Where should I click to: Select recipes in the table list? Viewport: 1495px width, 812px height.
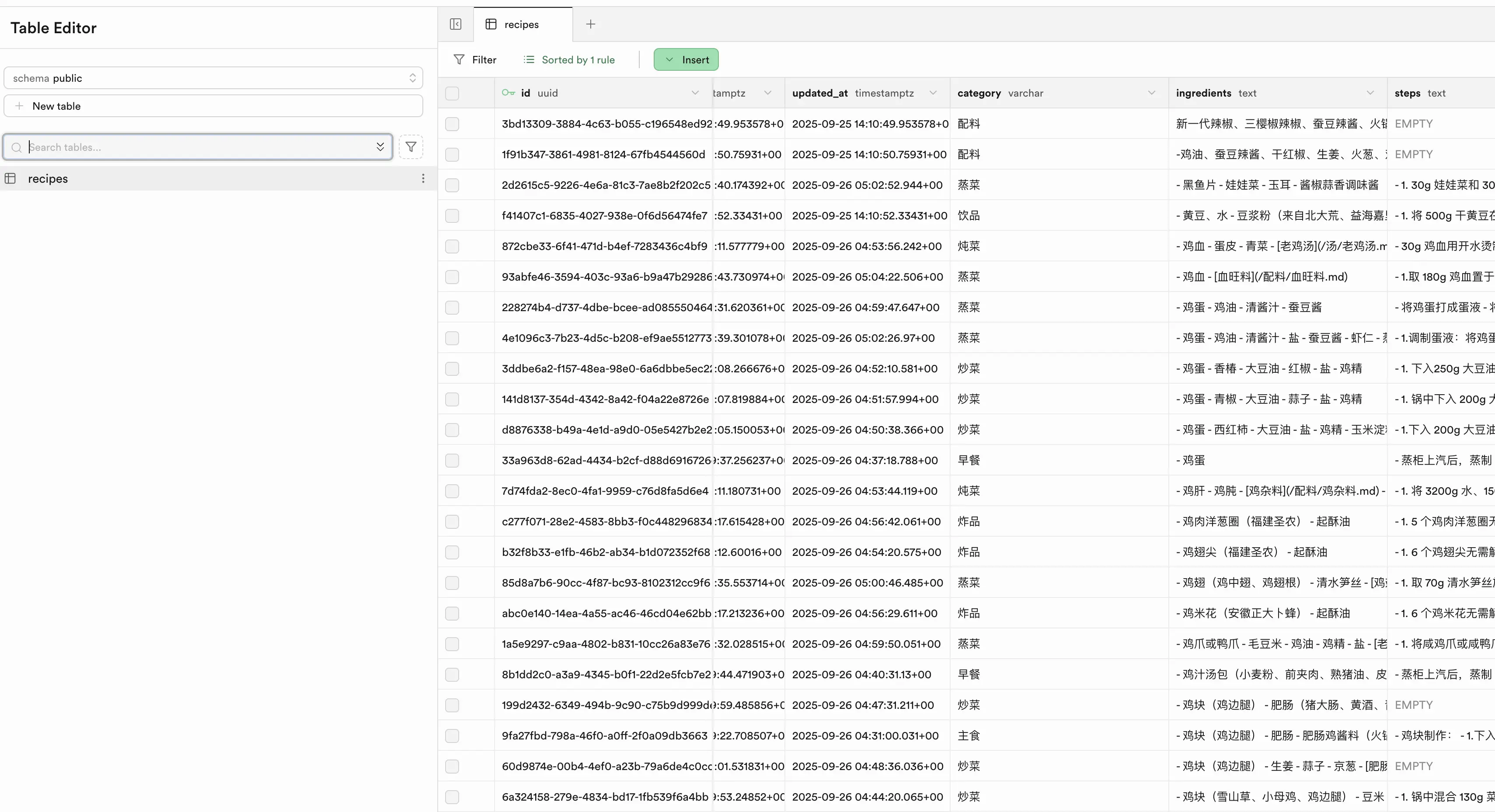click(48, 179)
